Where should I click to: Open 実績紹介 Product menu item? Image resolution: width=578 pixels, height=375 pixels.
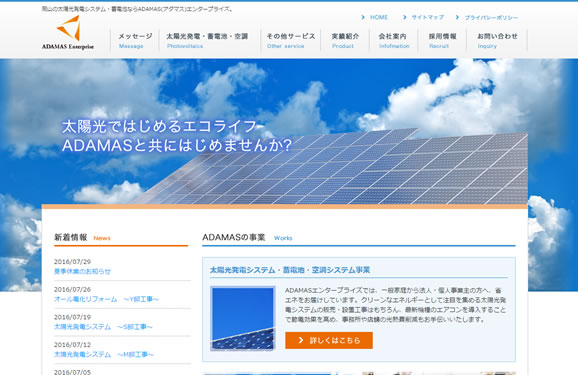point(345,41)
